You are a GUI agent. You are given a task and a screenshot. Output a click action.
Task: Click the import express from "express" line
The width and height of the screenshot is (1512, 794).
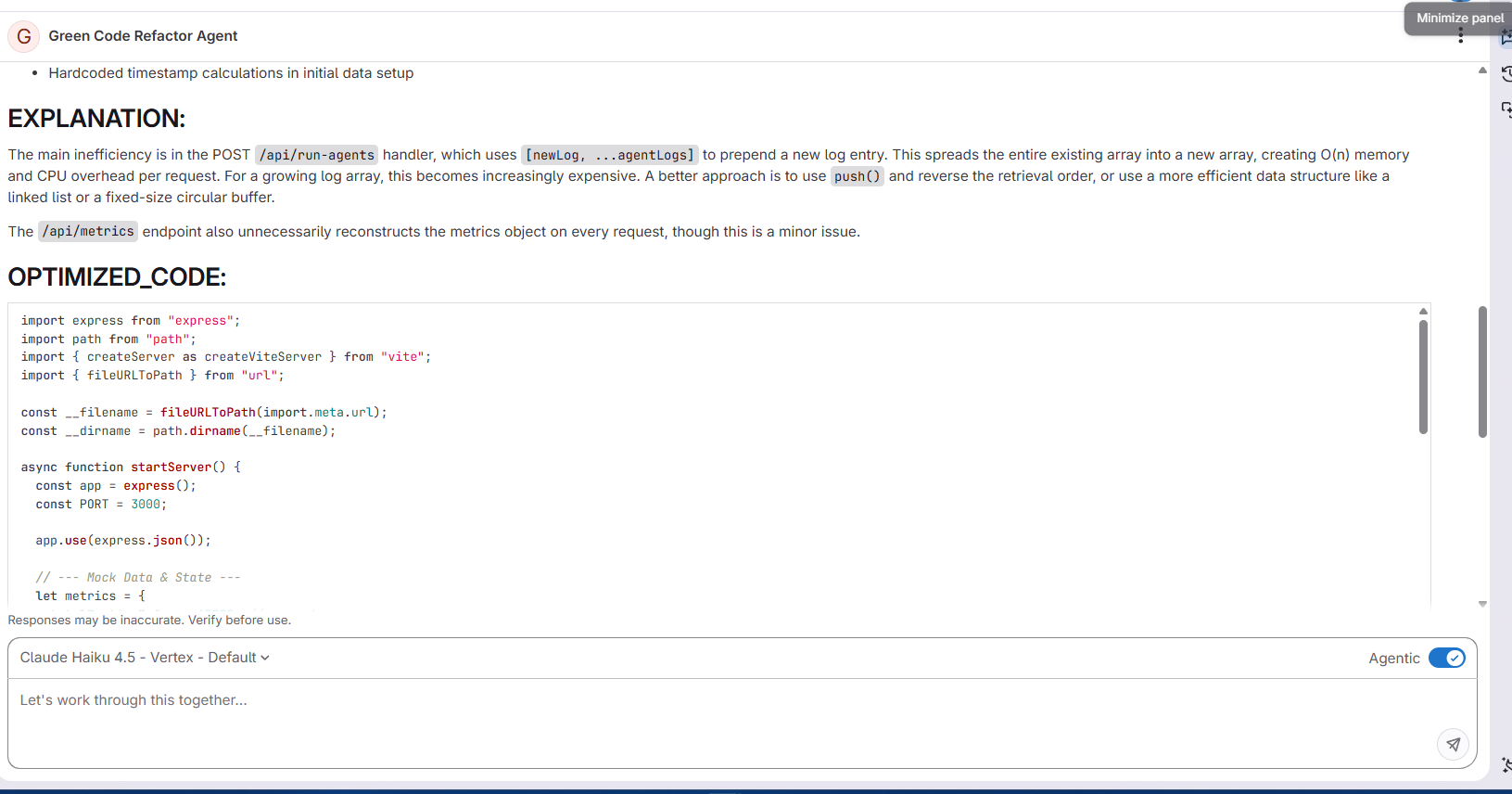[x=131, y=321]
